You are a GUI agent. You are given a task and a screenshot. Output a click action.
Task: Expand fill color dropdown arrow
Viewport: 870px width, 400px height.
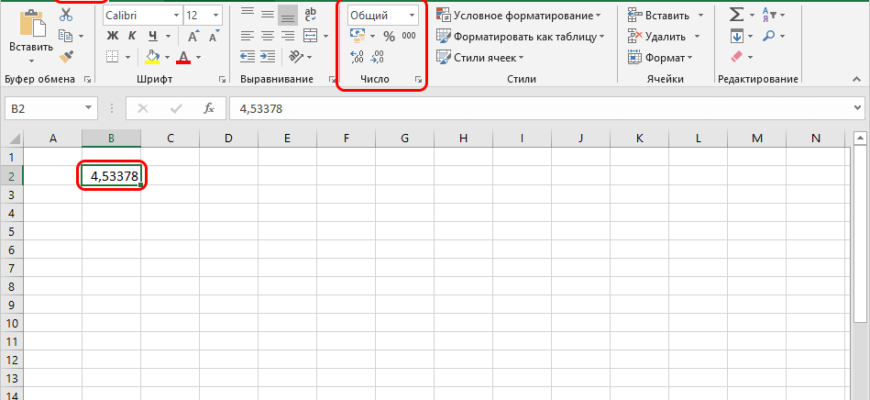coord(168,57)
